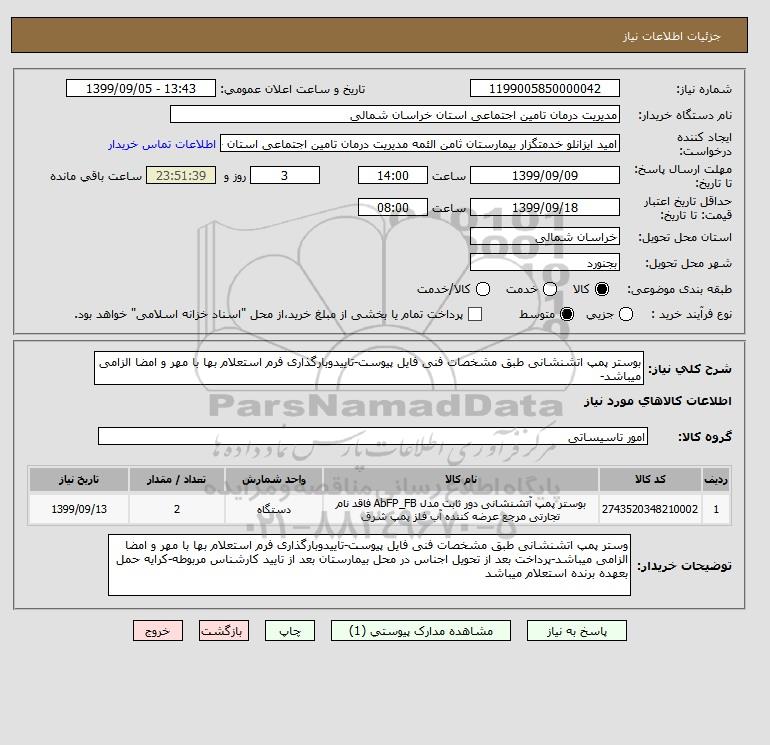The image size is (770, 745).
Task: Click the نام کالا column header
Action: point(461,479)
